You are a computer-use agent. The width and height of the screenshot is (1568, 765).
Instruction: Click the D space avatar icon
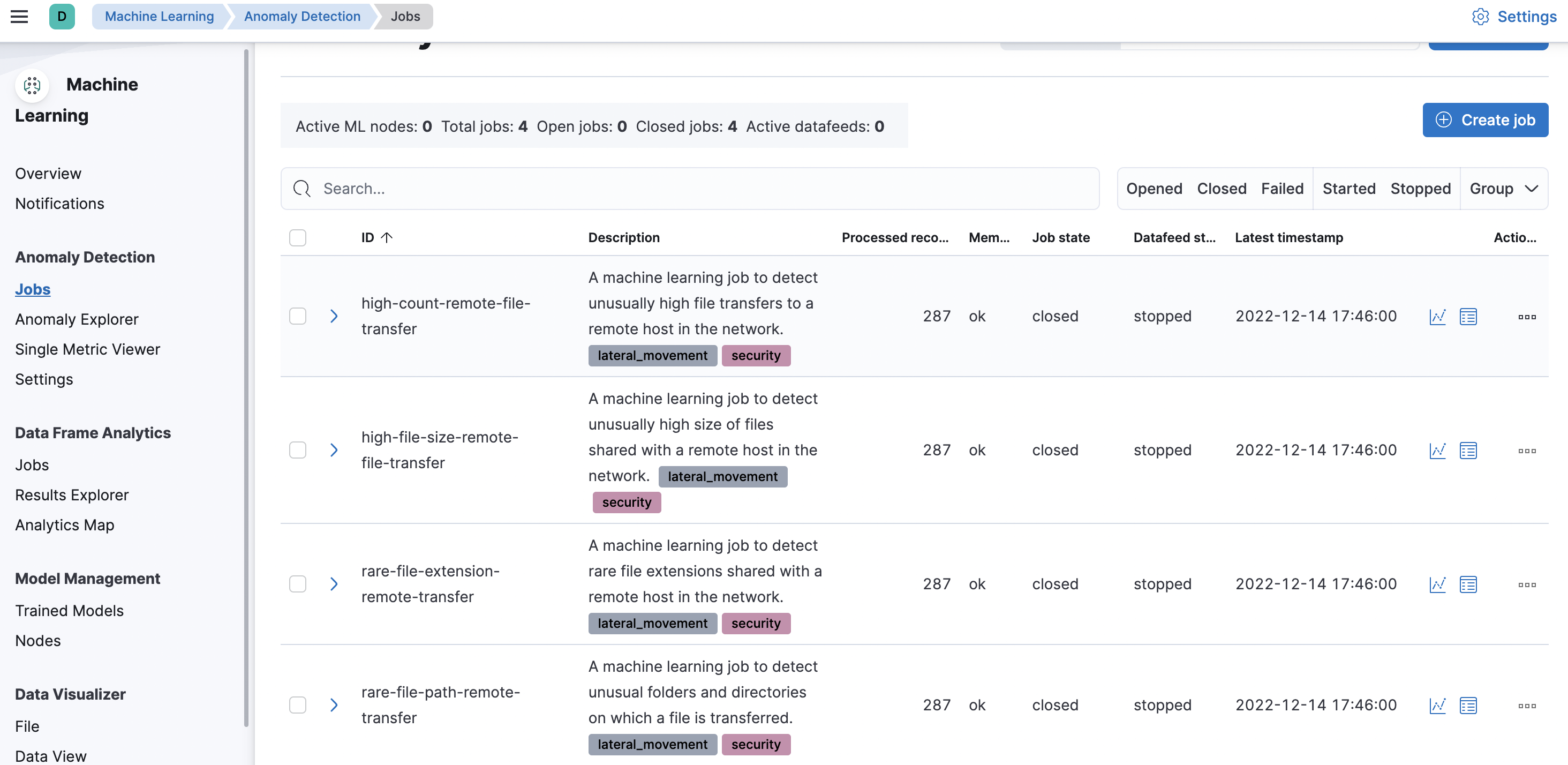coord(62,17)
